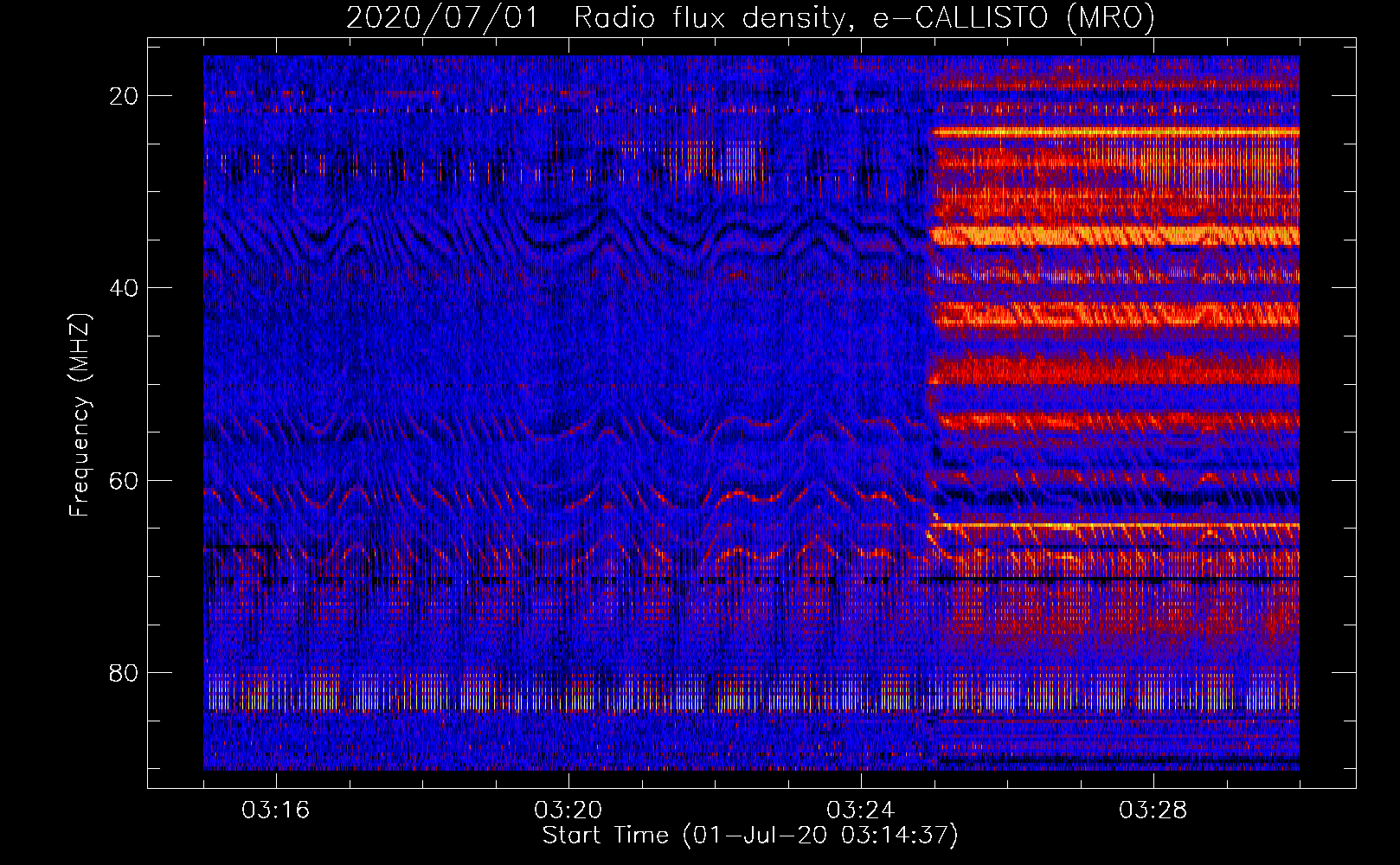Click the '03:20' time tick label
Image resolution: width=1400 pixels, height=865 pixels.
tap(568, 811)
